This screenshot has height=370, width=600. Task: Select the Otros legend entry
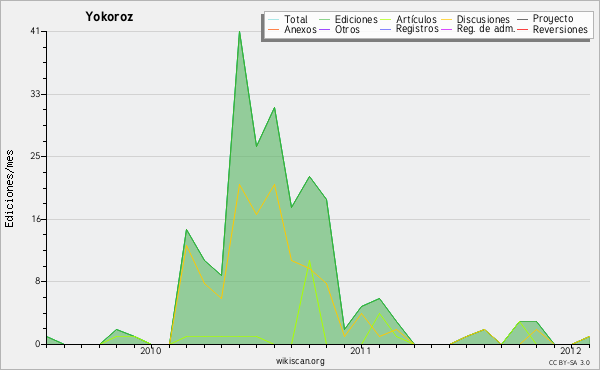347,29
